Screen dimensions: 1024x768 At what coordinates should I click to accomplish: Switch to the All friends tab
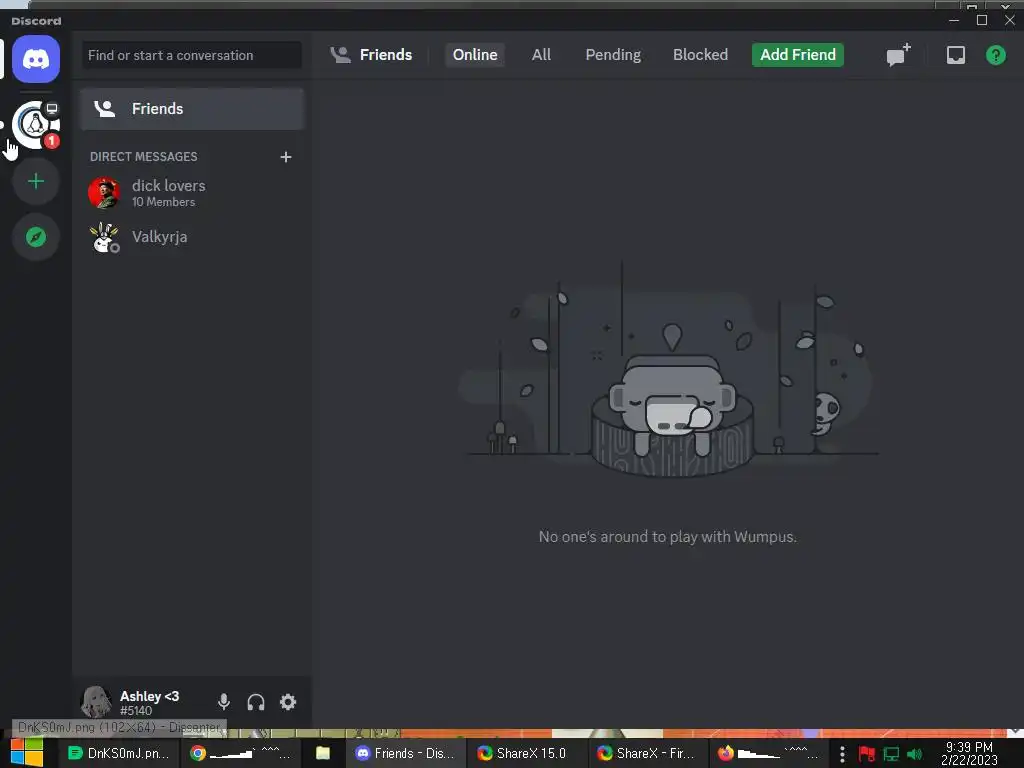(541, 55)
